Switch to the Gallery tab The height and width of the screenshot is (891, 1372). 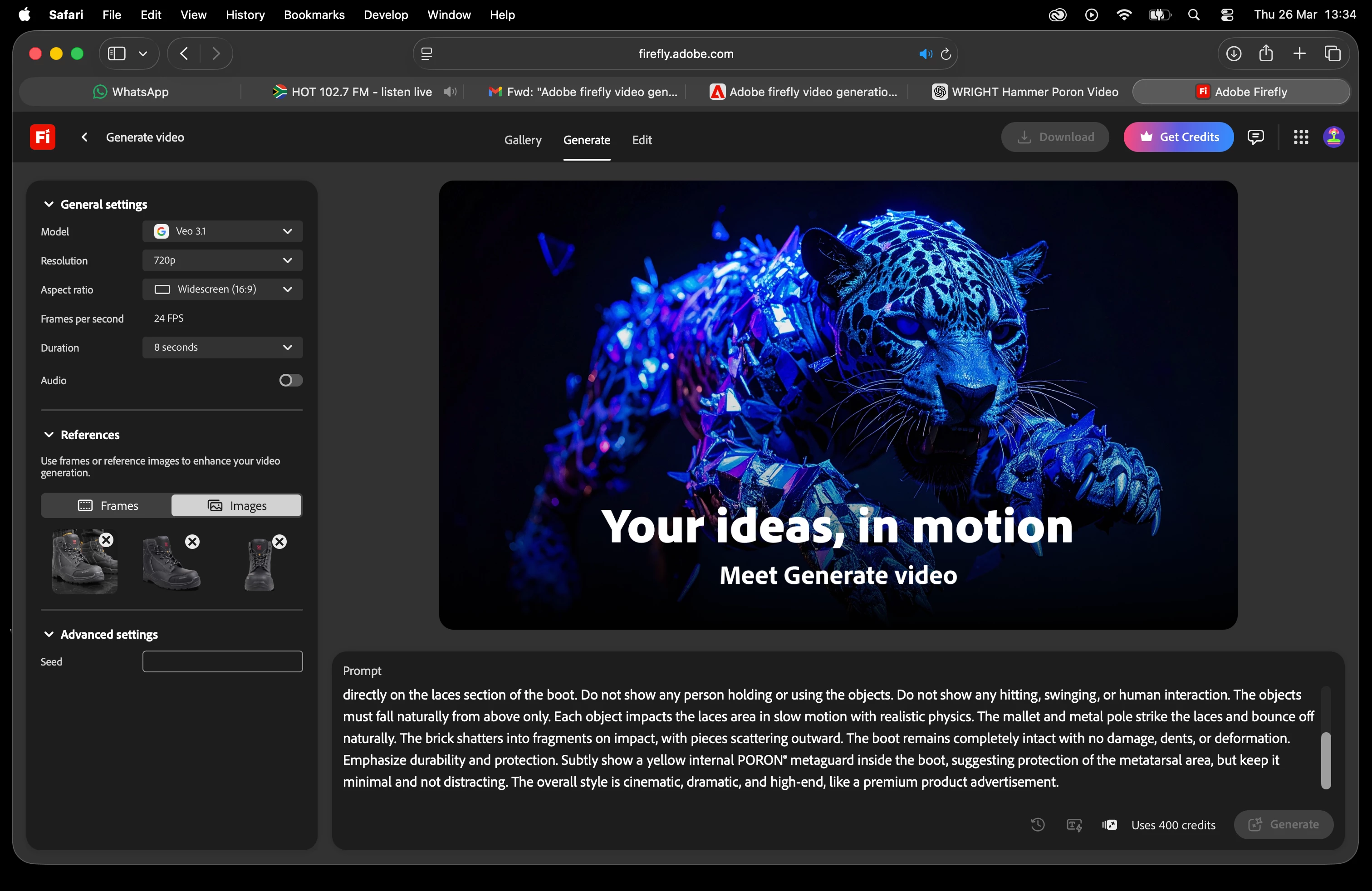pyautogui.click(x=522, y=140)
